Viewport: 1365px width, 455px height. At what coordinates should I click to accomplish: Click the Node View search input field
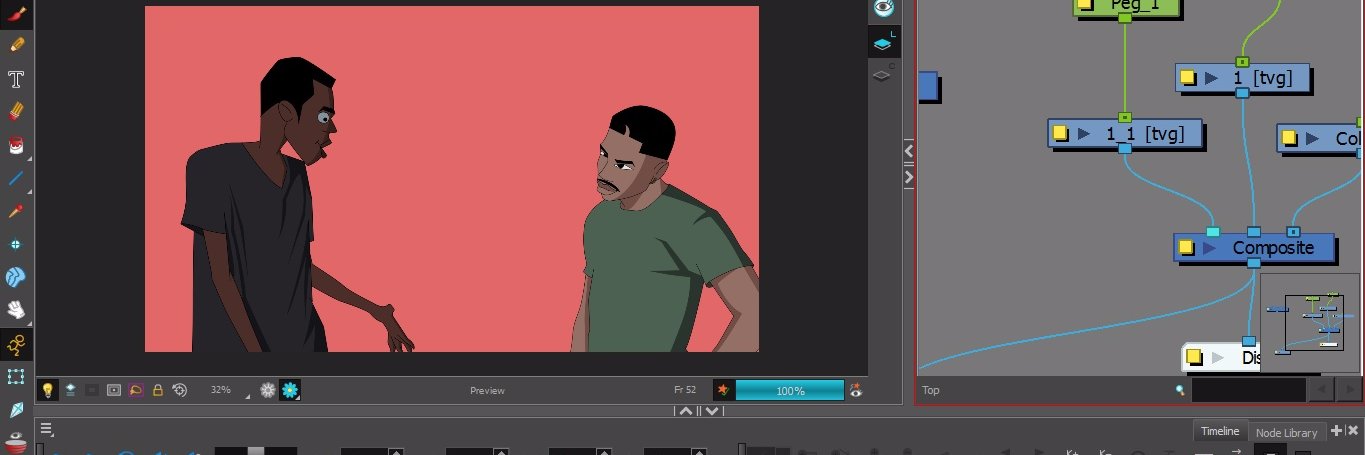point(1248,390)
